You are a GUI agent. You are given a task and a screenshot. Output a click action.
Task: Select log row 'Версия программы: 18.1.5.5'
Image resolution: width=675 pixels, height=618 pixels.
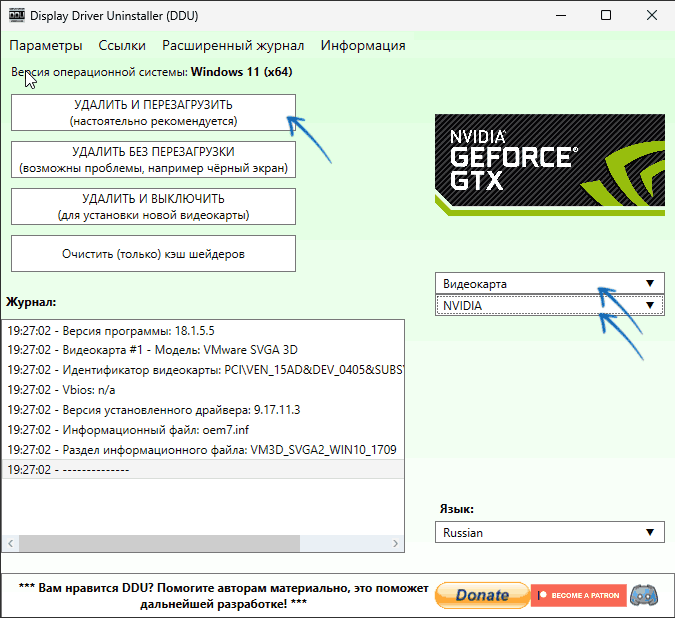pyautogui.click(x=203, y=331)
